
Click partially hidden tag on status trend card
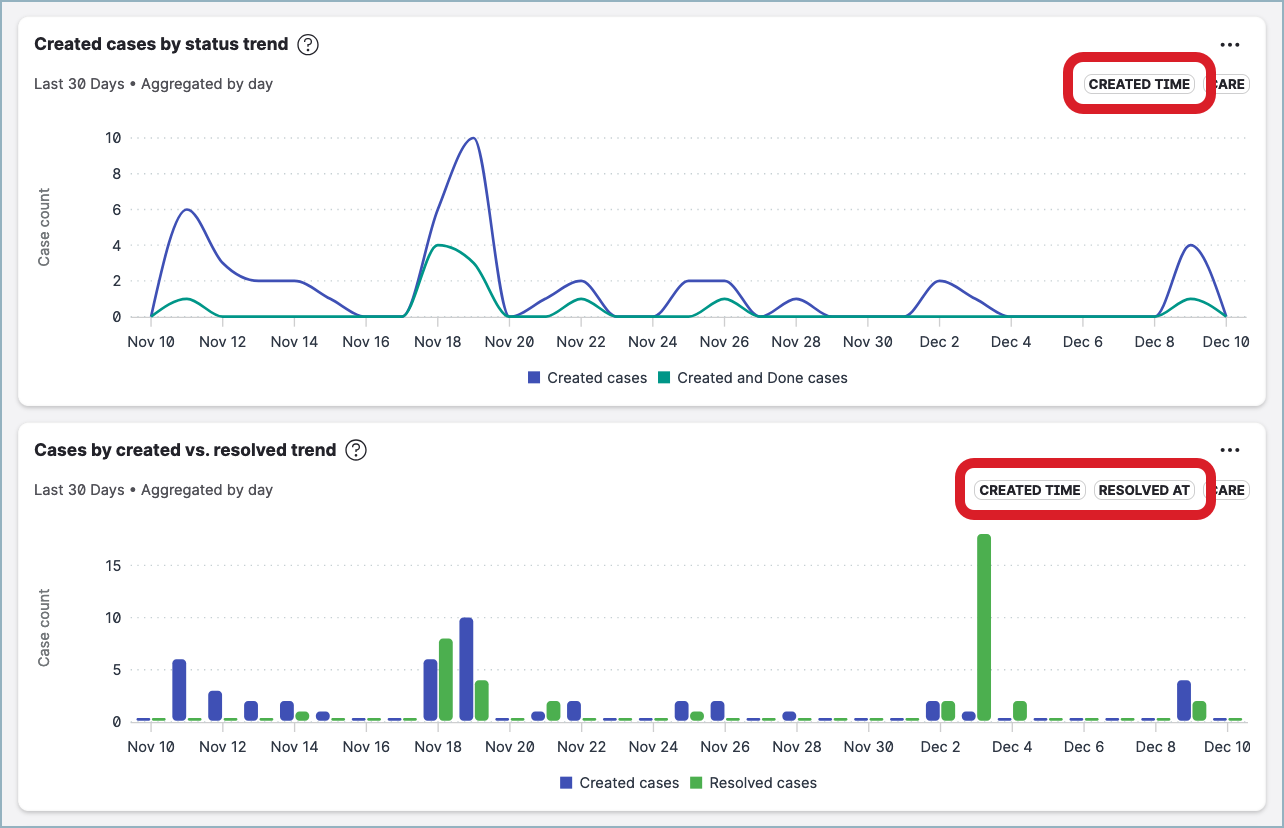[1228, 84]
